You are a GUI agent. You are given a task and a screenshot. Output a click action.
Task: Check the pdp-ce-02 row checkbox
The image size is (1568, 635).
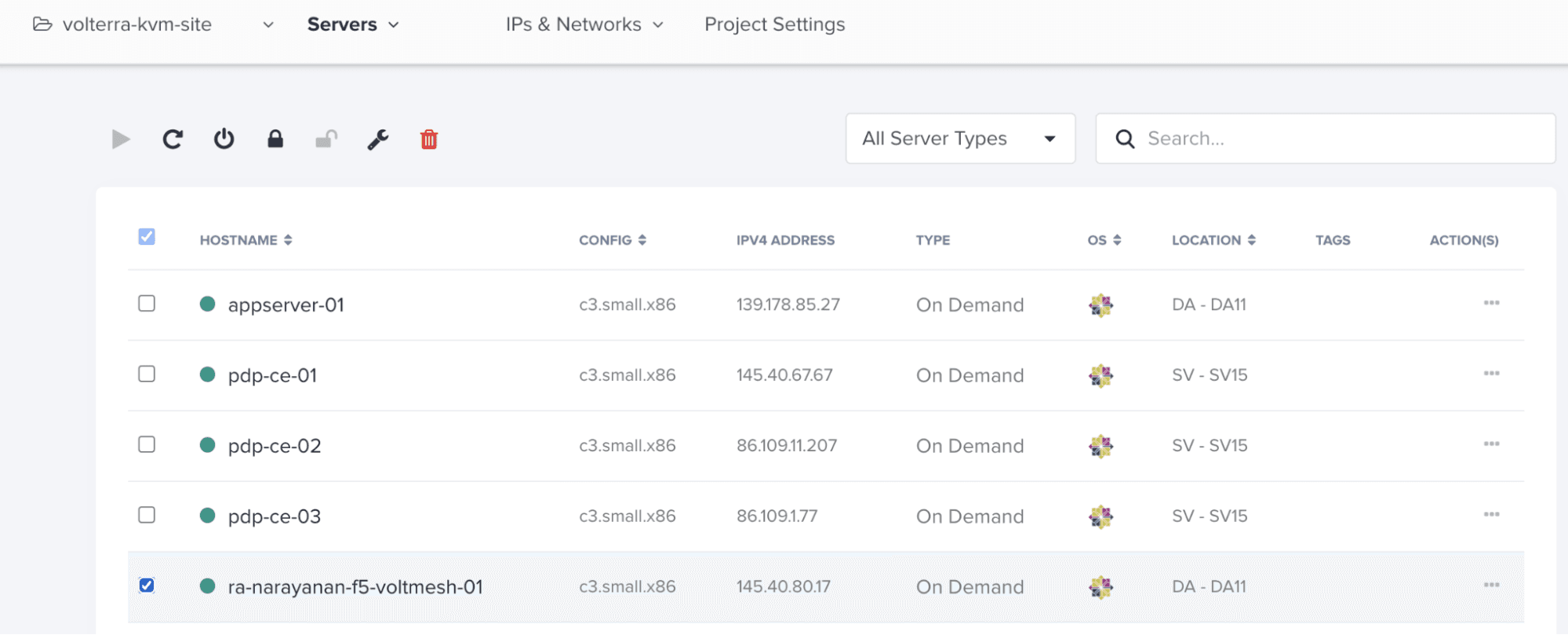[x=147, y=445]
